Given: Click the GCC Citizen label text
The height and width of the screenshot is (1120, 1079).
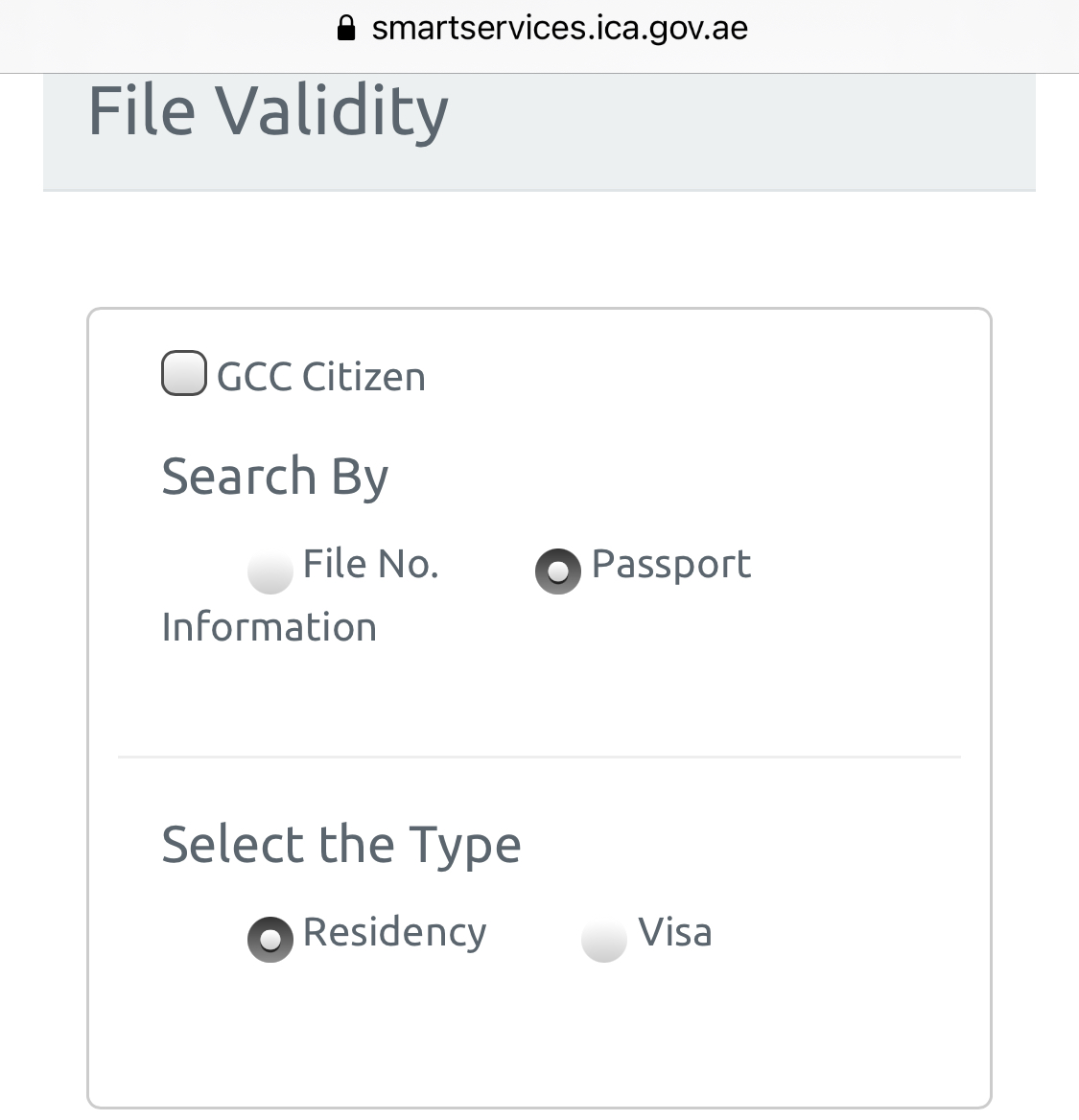Looking at the screenshot, I should [321, 377].
